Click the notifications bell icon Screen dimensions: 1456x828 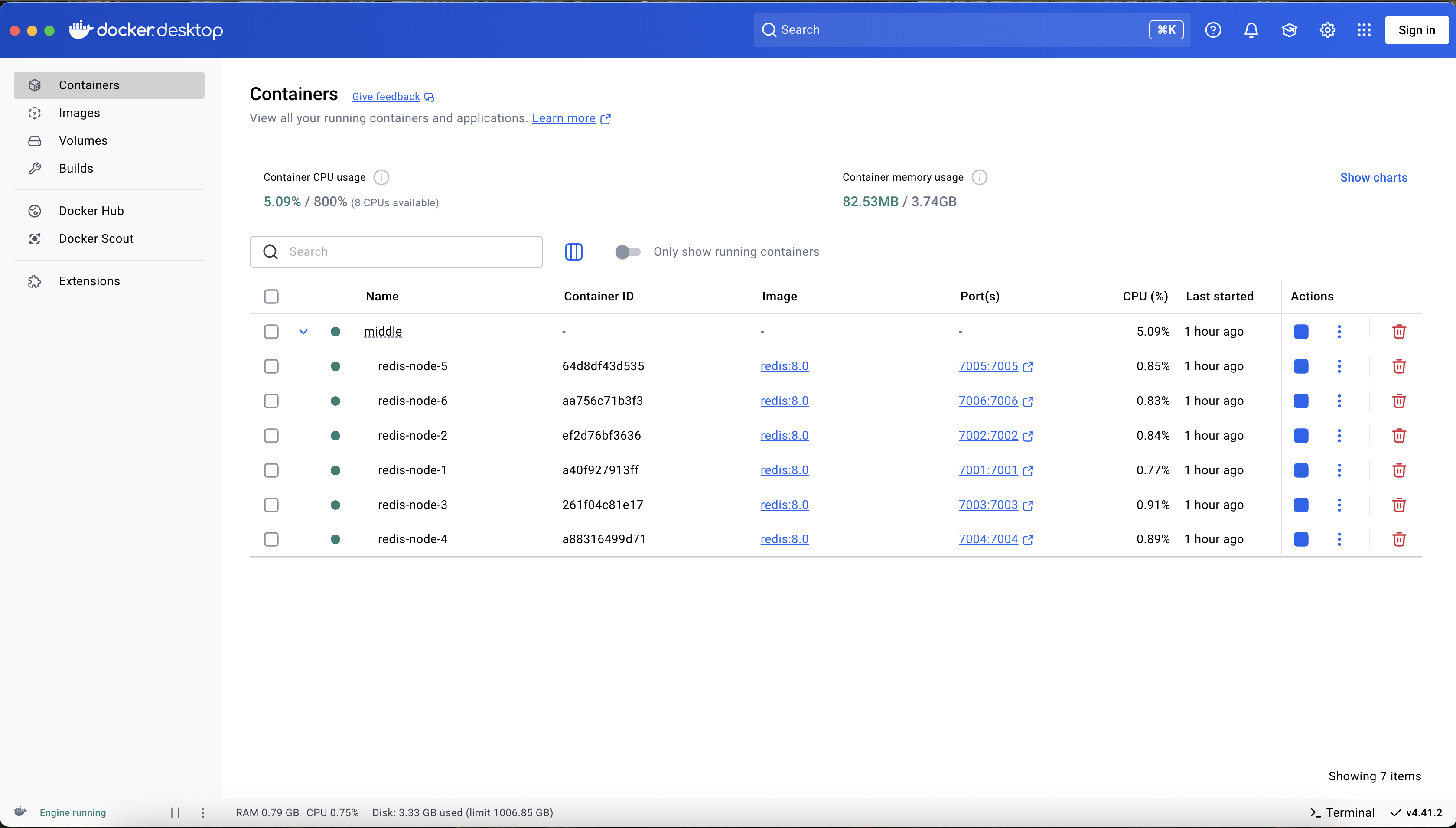pyautogui.click(x=1251, y=30)
